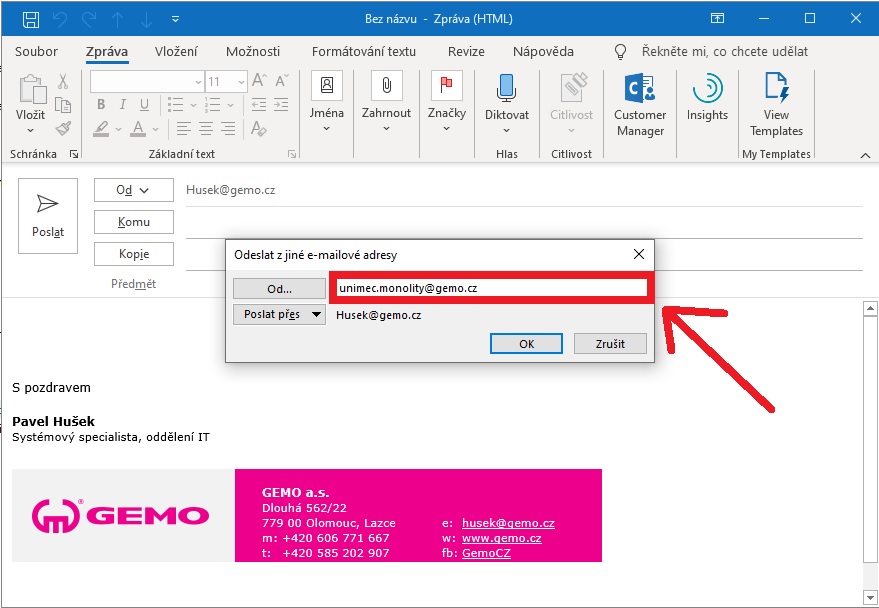Open the Poslat přes dropdown

tap(279, 314)
